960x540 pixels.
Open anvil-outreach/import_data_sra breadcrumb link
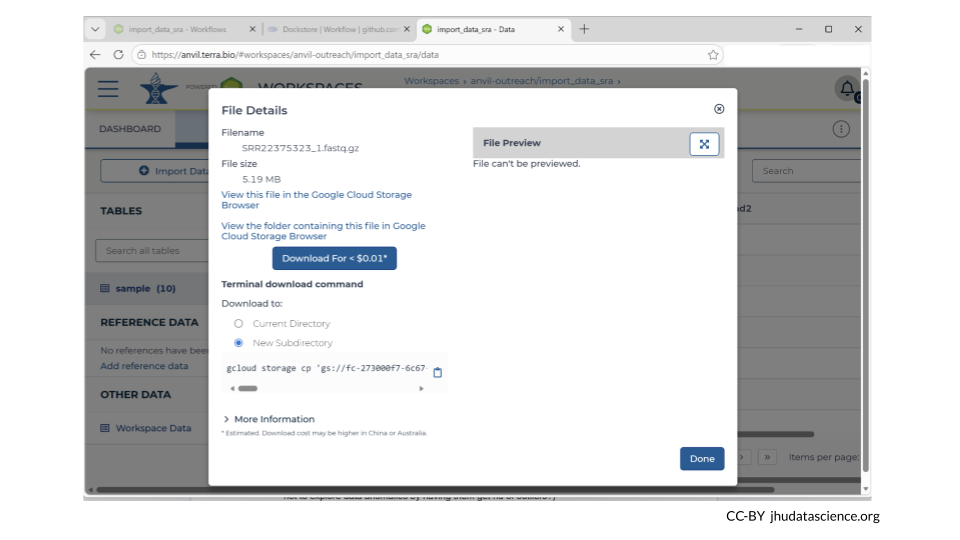coord(541,81)
